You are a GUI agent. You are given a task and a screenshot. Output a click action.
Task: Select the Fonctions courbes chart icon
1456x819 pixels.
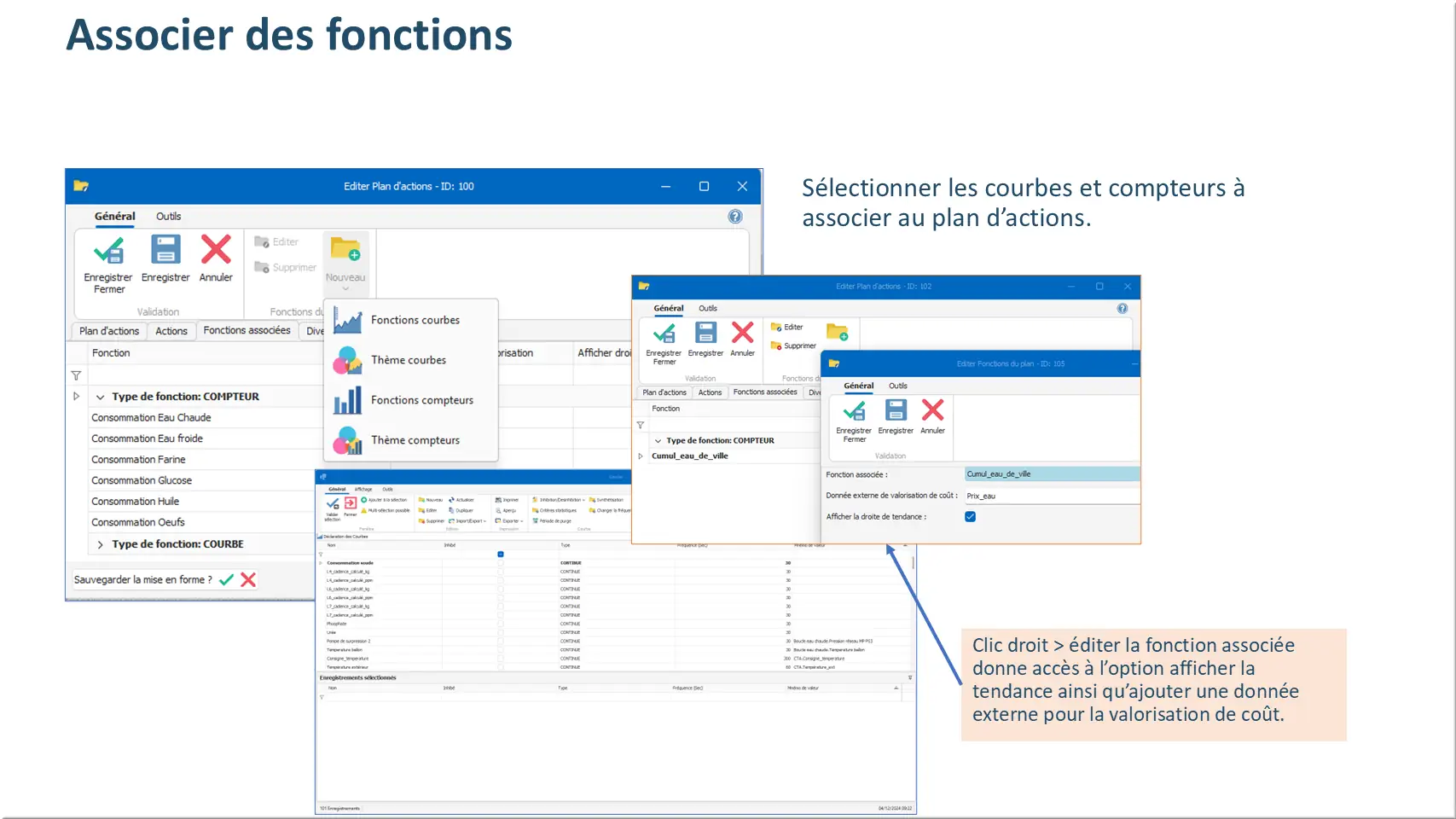click(348, 321)
